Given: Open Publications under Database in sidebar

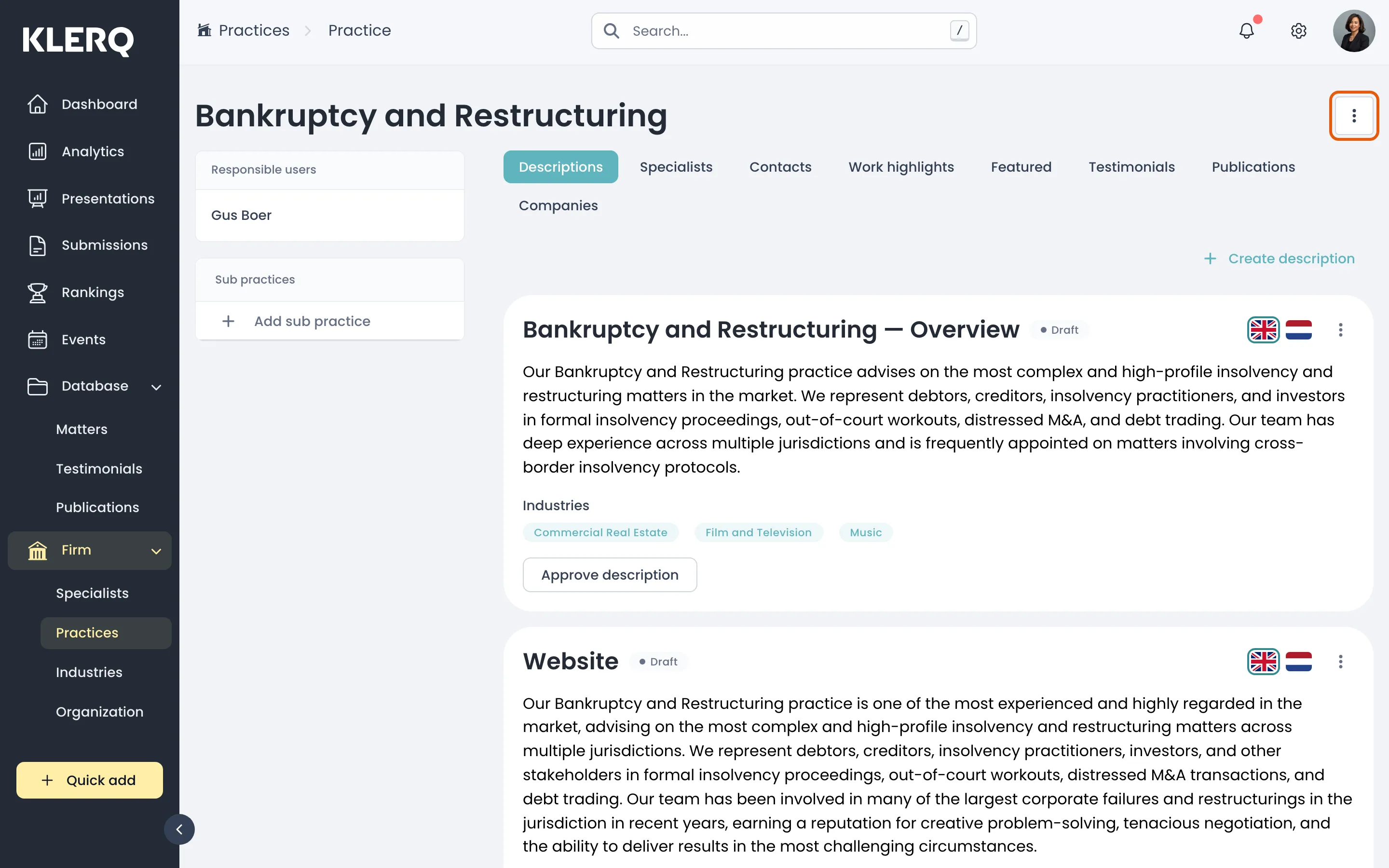Looking at the screenshot, I should click(x=97, y=507).
